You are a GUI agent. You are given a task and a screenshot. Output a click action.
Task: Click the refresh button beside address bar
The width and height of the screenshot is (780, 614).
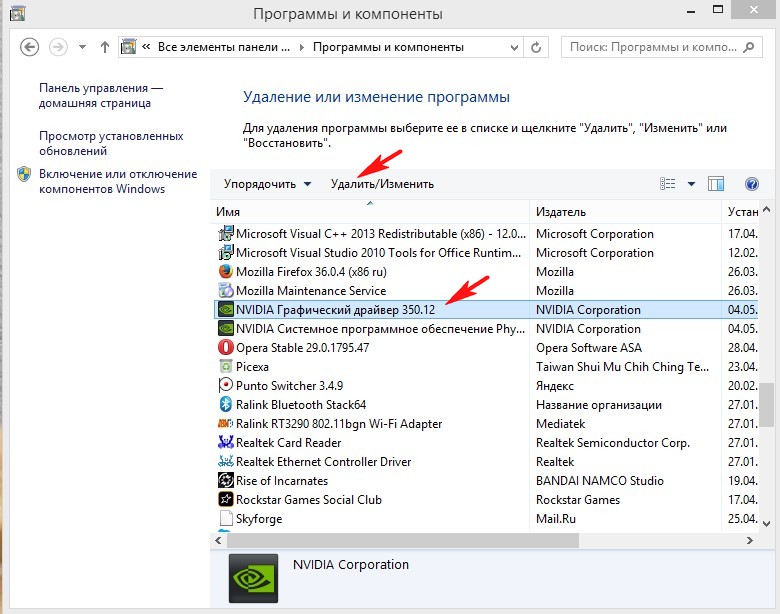(x=537, y=47)
